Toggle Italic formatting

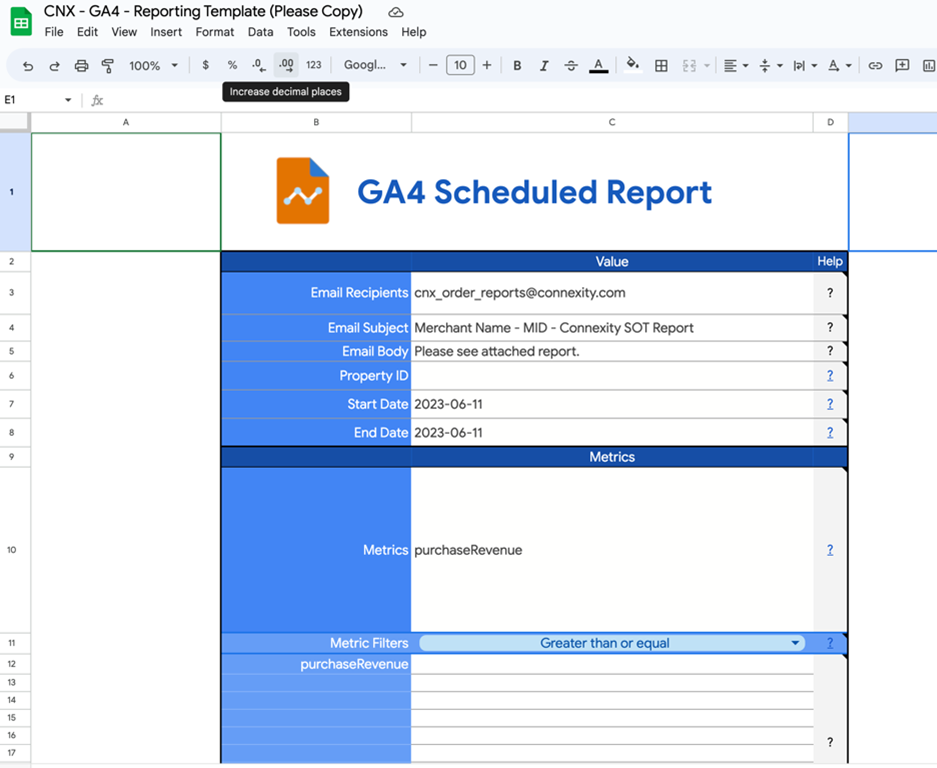pos(544,66)
